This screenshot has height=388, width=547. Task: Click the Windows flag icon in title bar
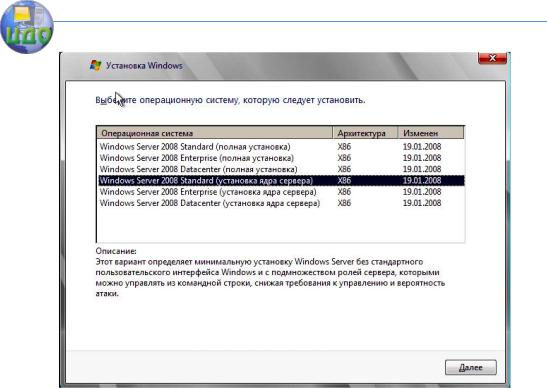pyautogui.click(x=96, y=65)
